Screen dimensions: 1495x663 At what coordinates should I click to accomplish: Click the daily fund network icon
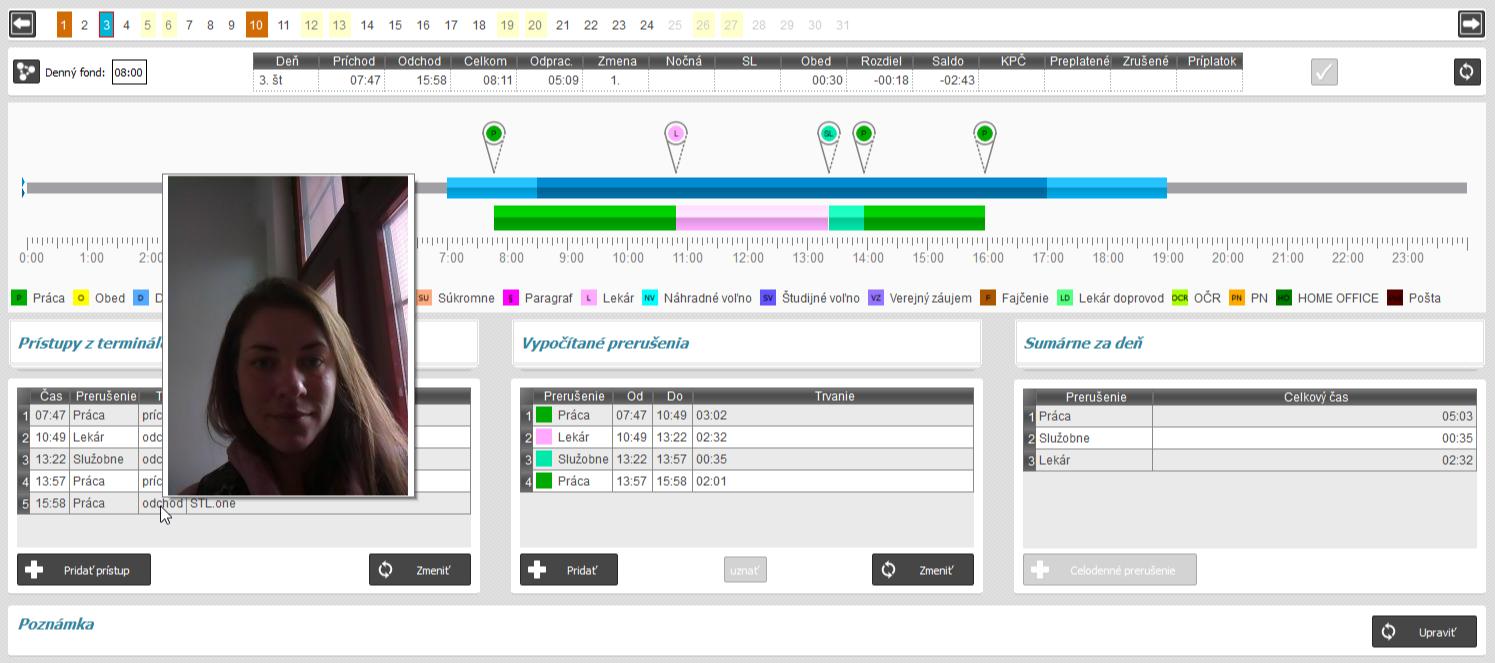point(26,72)
